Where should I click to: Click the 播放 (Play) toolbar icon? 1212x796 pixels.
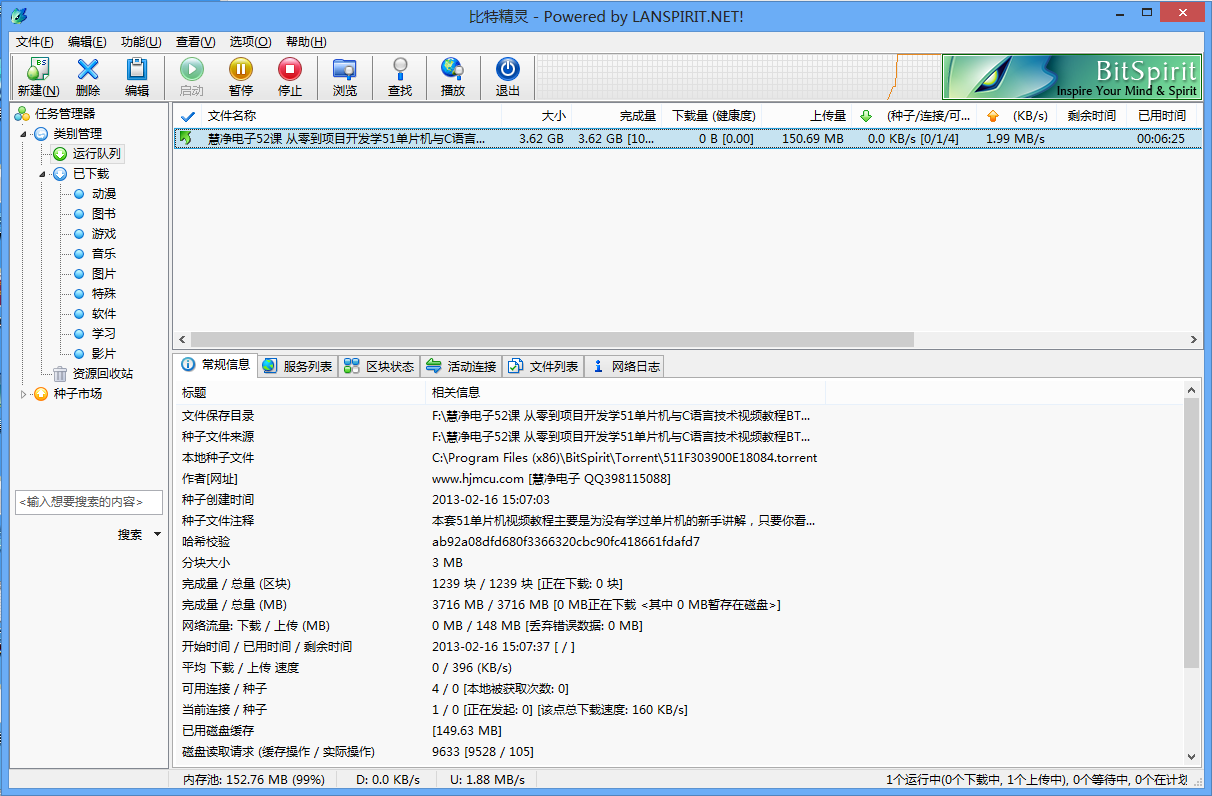coord(453,70)
